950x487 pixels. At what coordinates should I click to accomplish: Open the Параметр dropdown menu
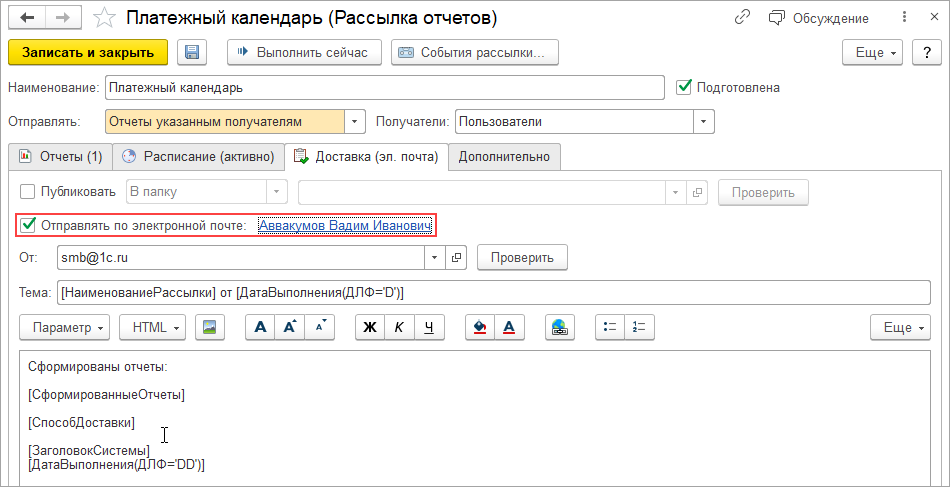(x=69, y=327)
